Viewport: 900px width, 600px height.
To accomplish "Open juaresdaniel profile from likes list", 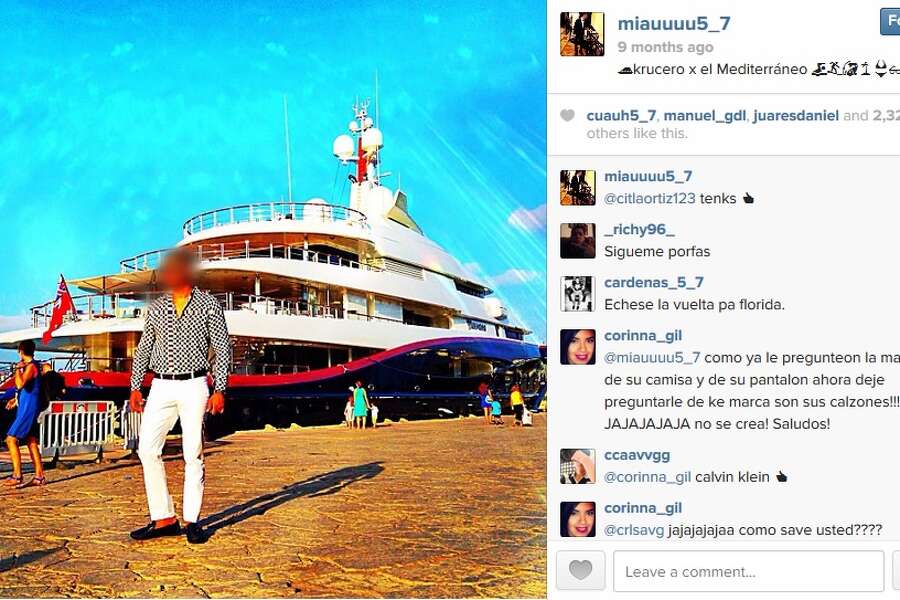I will point(796,115).
